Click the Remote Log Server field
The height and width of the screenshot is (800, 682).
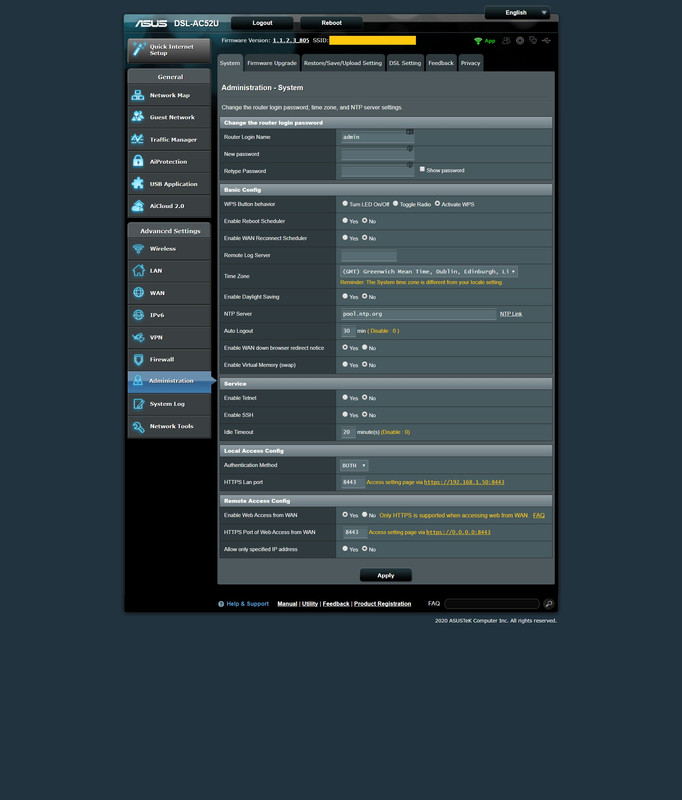coord(368,255)
